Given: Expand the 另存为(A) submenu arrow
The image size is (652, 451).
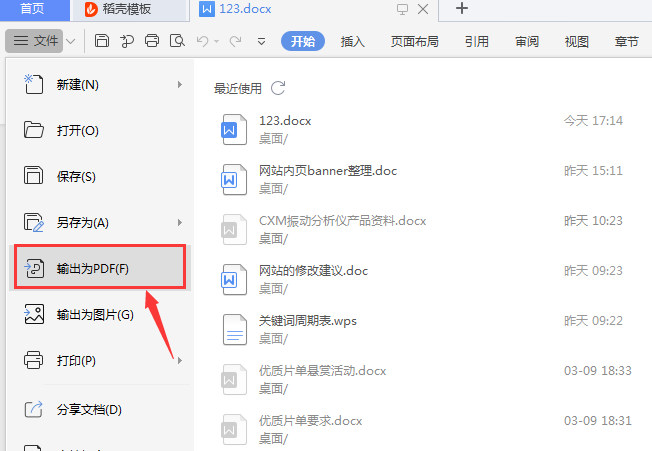Looking at the screenshot, I should (x=180, y=223).
